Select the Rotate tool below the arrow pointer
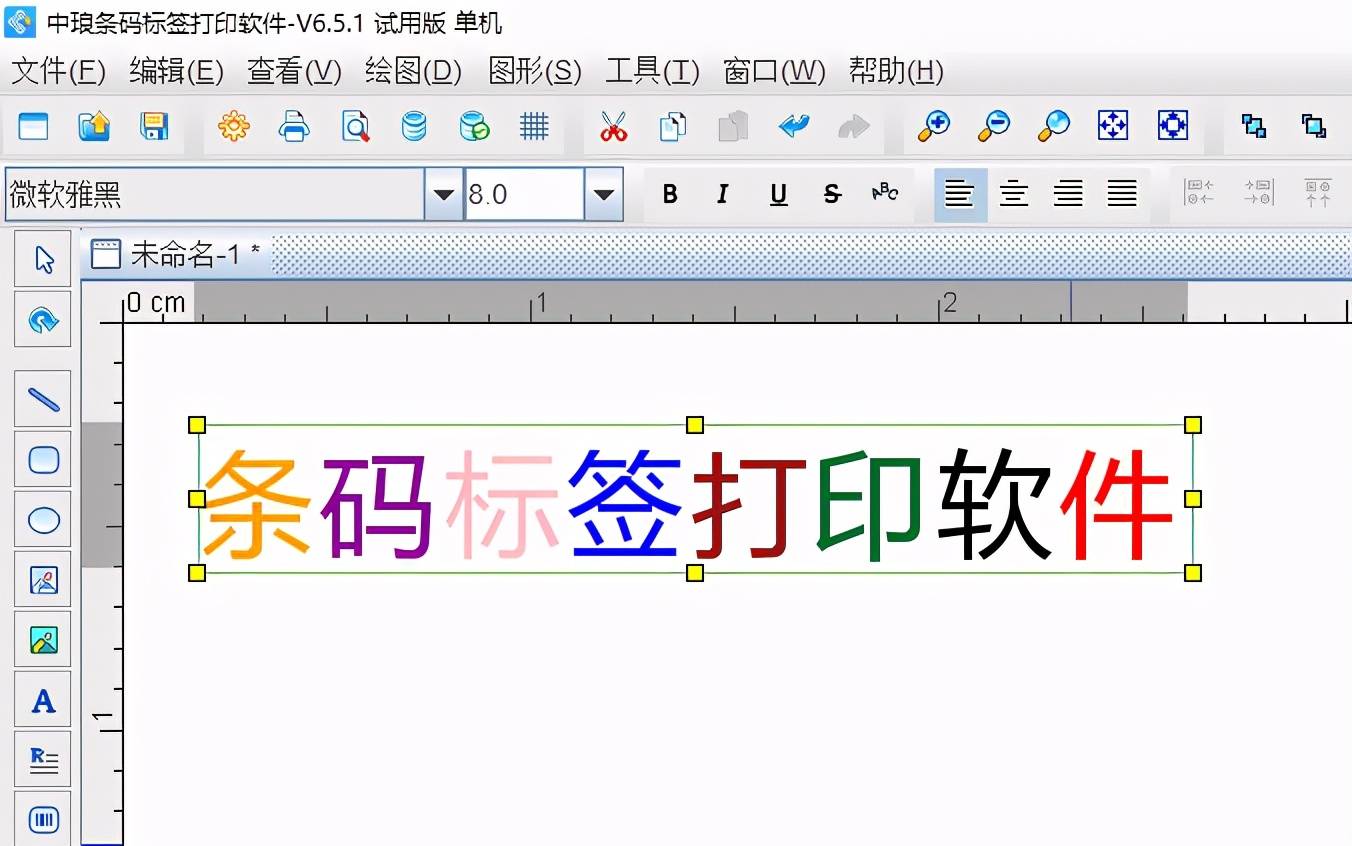Image resolution: width=1352 pixels, height=846 pixels. pyautogui.click(x=42, y=320)
